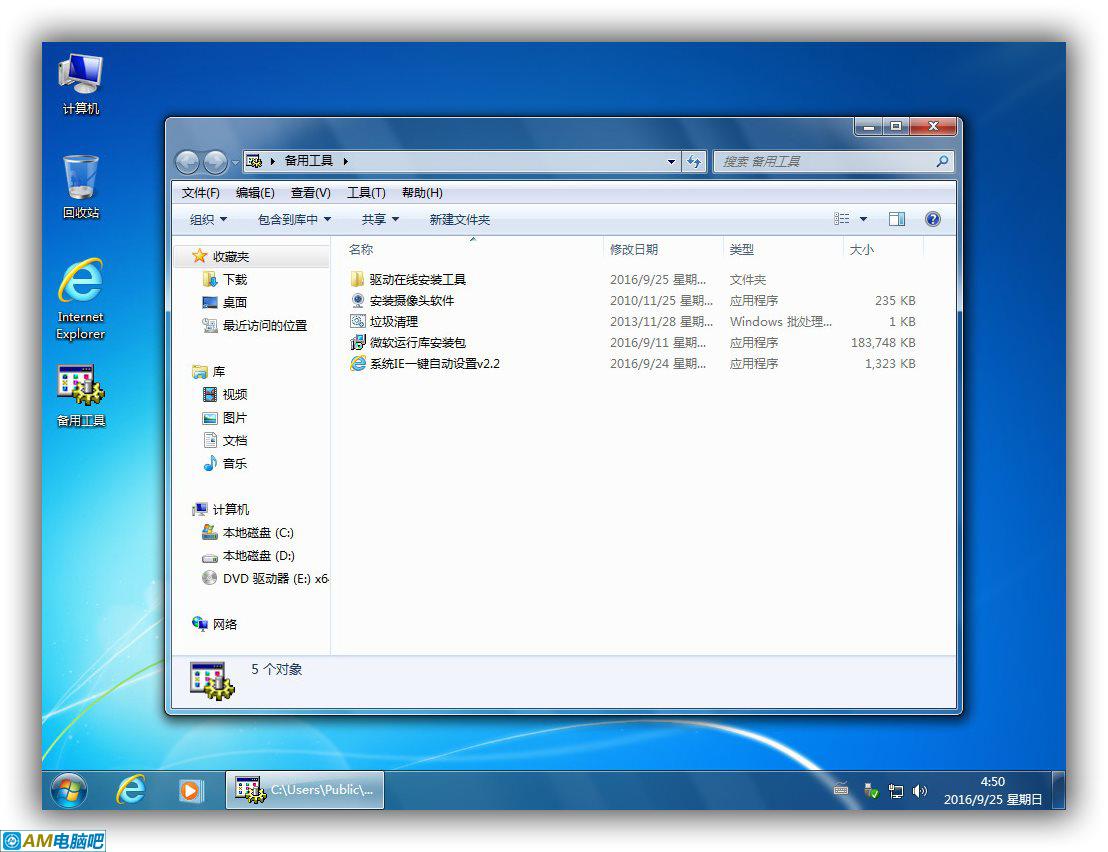
Task: Refresh the 备用工具 folder view
Action: tap(695, 162)
